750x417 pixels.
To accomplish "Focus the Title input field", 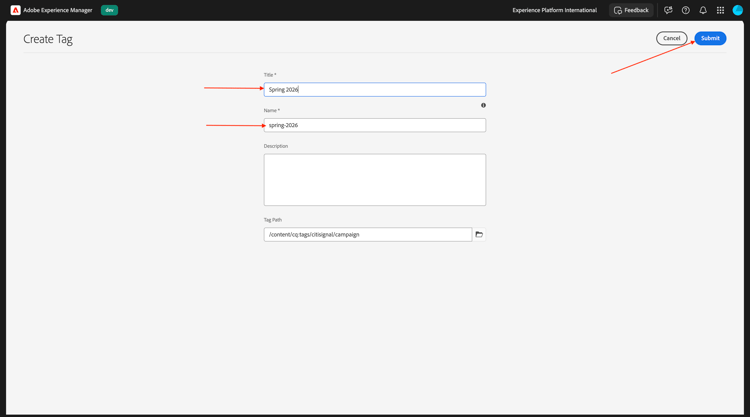I will coord(375,89).
